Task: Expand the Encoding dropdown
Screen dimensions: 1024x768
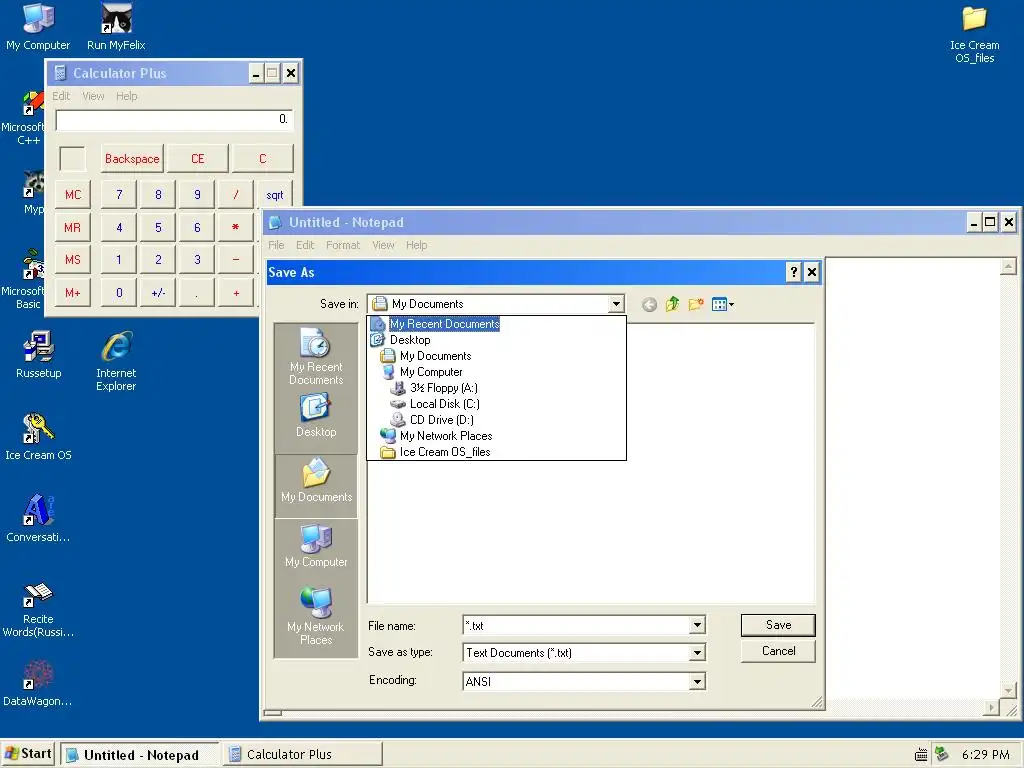Action: pos(697,681)
